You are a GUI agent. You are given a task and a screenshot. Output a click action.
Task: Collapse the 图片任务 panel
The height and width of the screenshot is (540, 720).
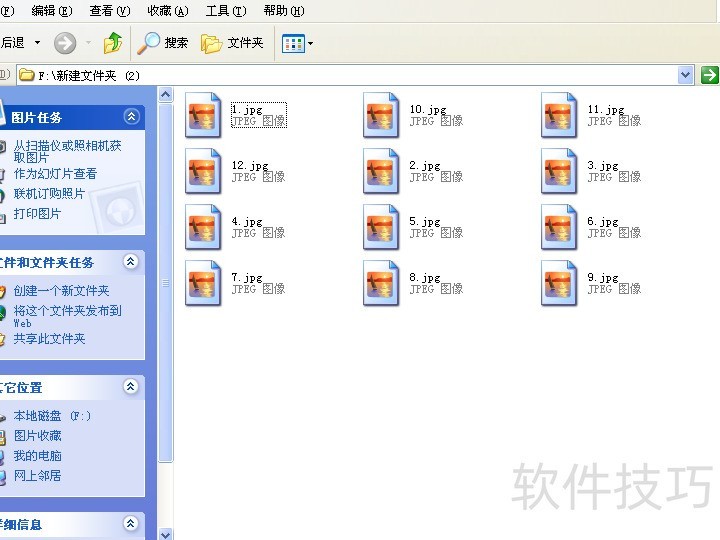tap(131, 117)
